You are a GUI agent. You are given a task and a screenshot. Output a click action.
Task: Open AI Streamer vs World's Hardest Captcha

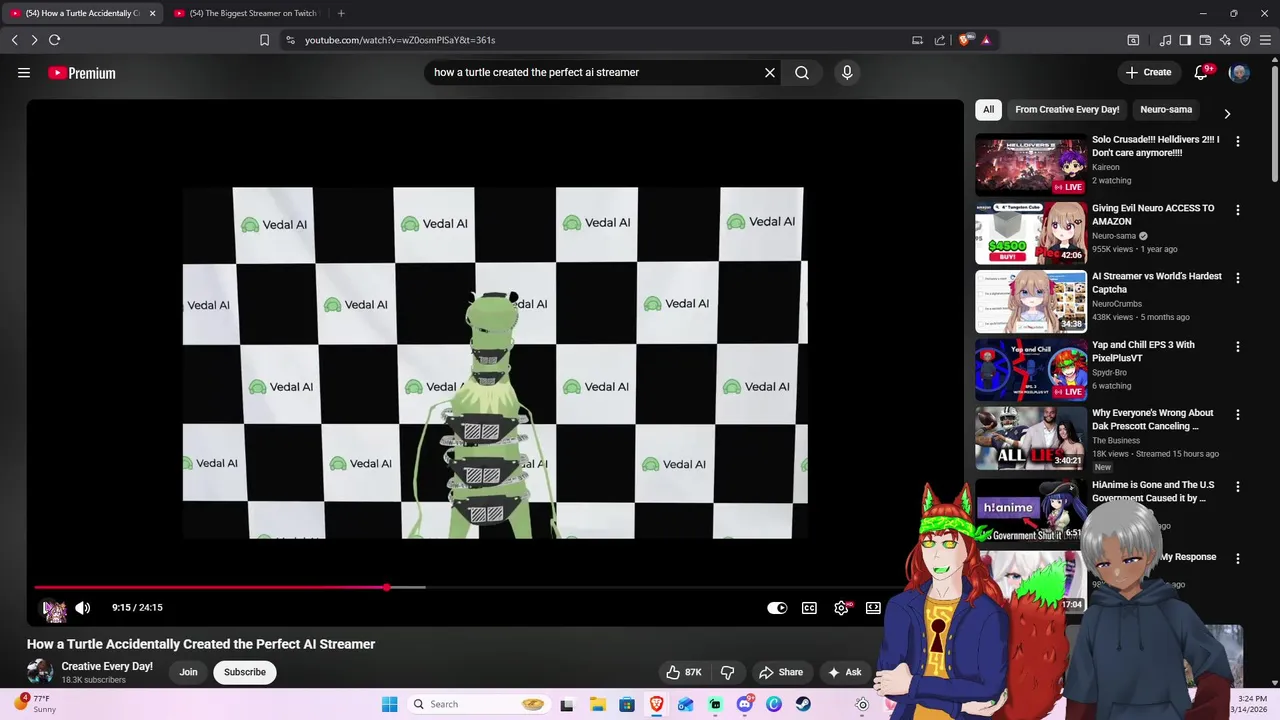click(x=1157, y=283)
